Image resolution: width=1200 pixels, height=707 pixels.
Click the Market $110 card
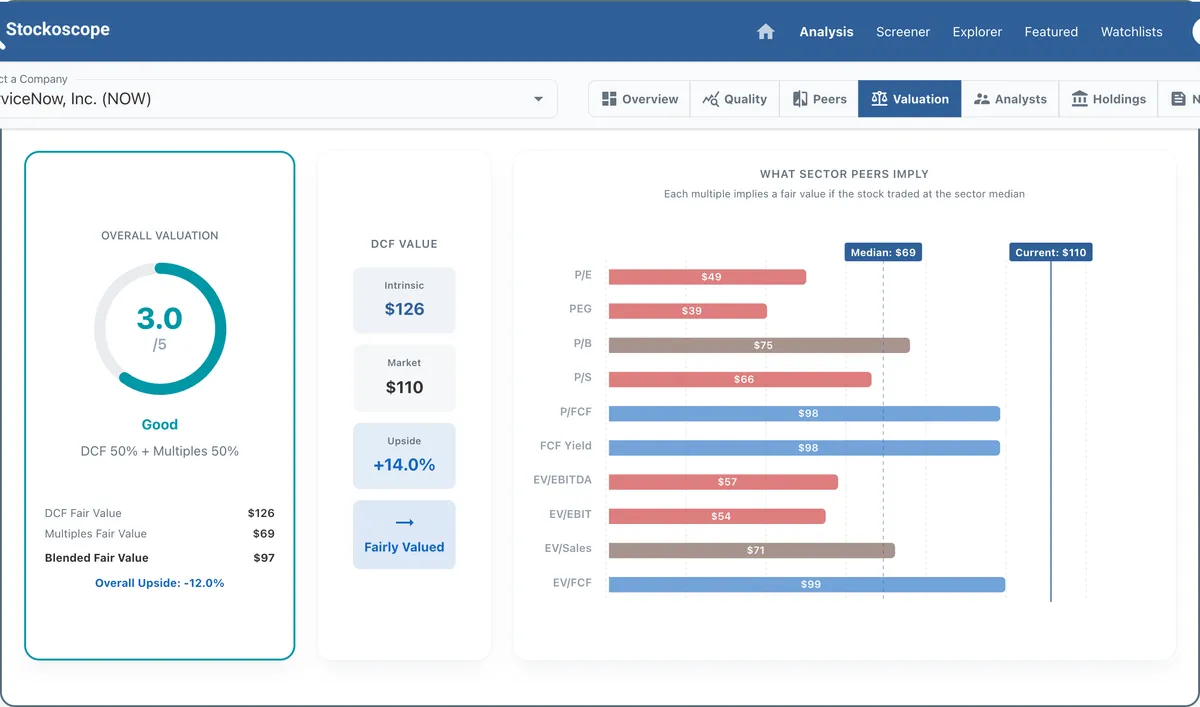404,378
